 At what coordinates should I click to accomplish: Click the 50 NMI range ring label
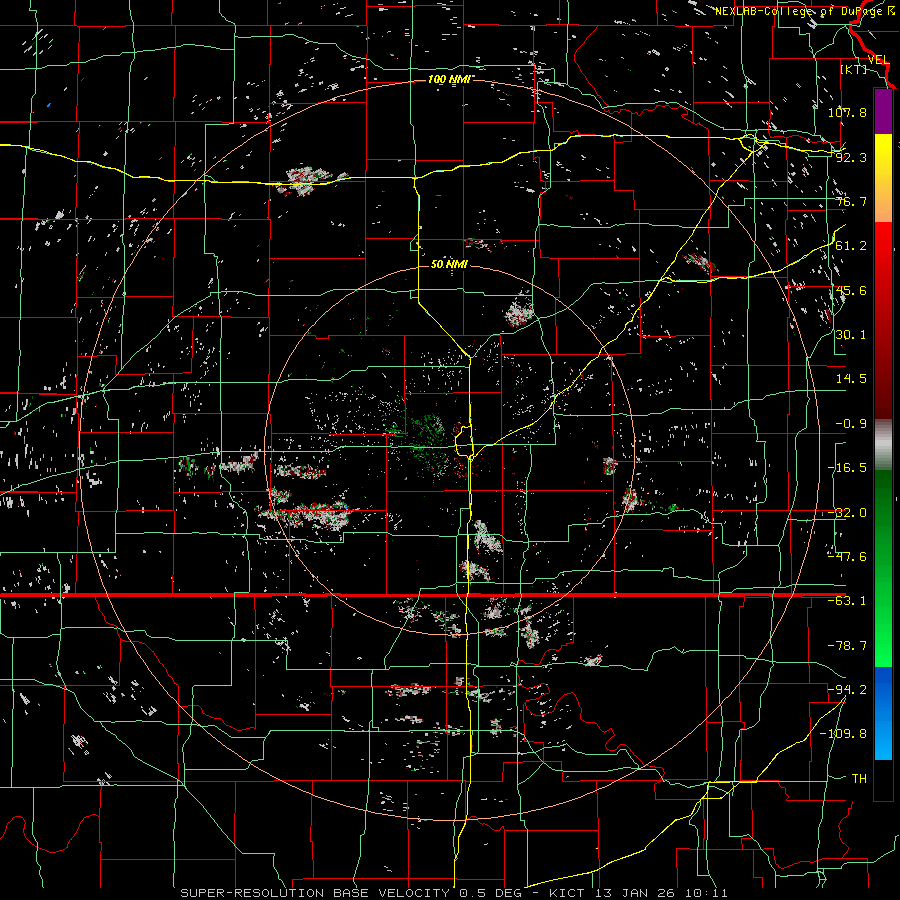tap(449, 264)
